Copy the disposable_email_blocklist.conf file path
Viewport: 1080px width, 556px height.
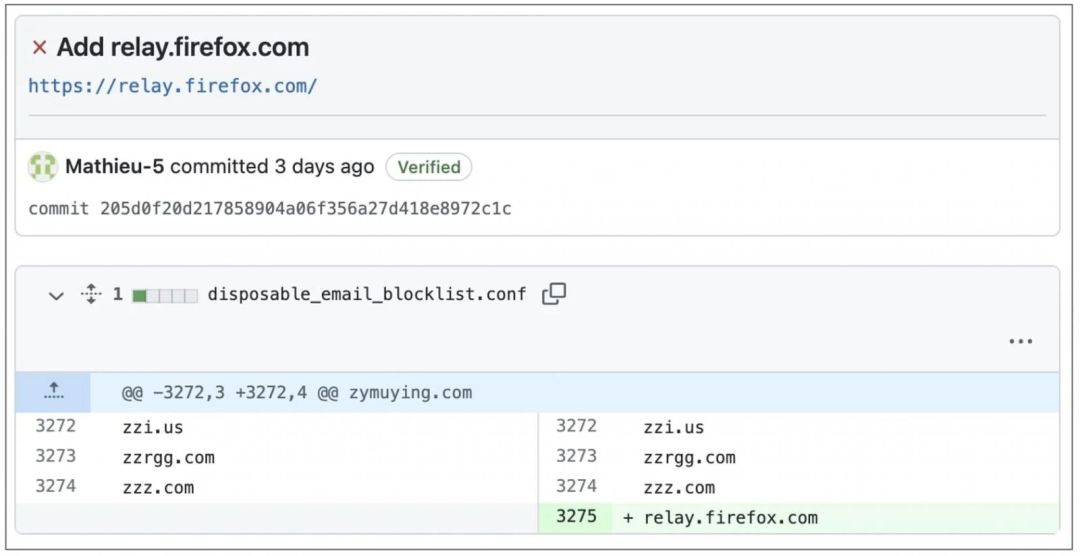[554, 294]
